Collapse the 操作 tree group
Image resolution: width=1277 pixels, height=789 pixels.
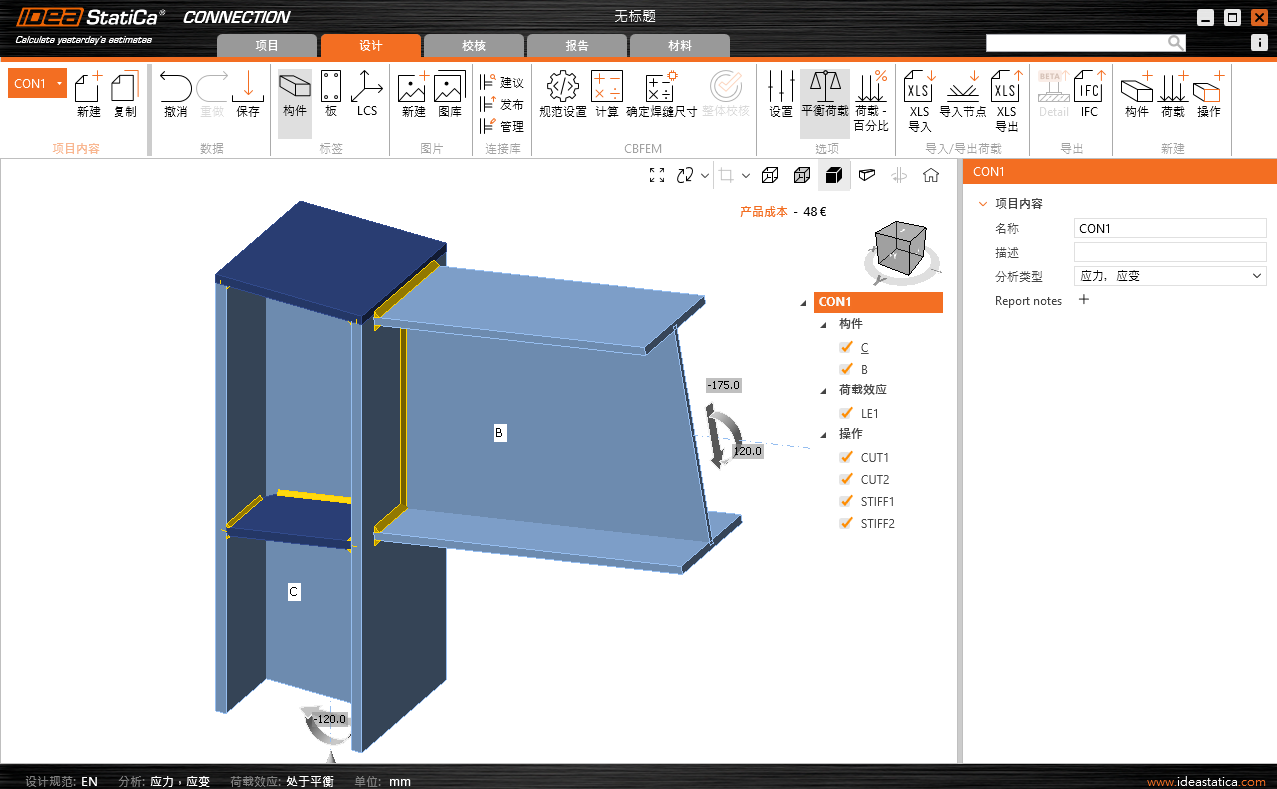[x=824, y=435]
